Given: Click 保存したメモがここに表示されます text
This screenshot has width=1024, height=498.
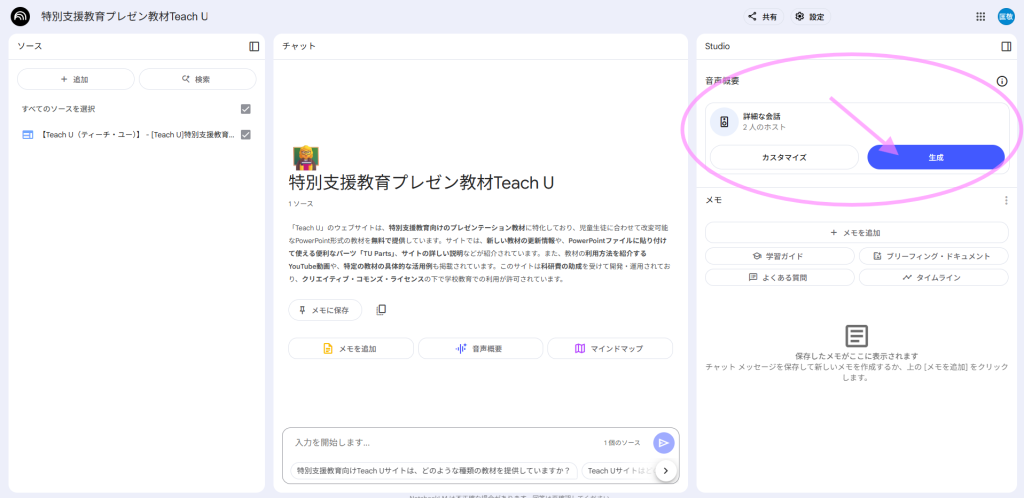Looking at the screenshot, I should point(857,356).
